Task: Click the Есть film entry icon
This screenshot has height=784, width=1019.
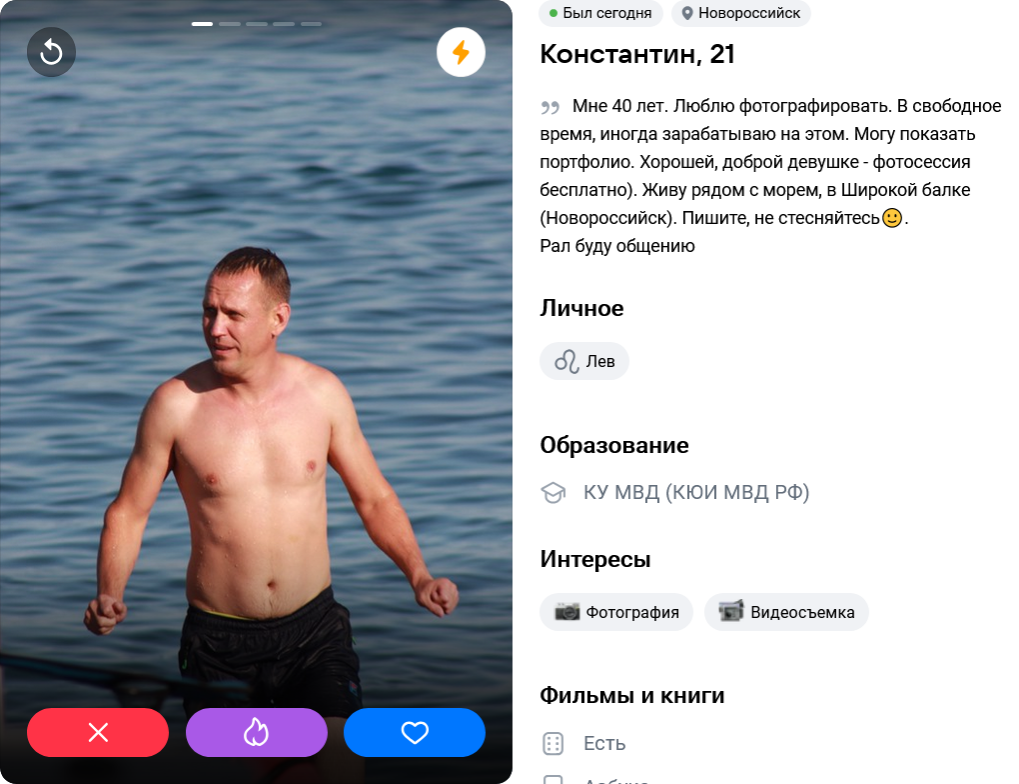Action: click(x=553, y=743)
